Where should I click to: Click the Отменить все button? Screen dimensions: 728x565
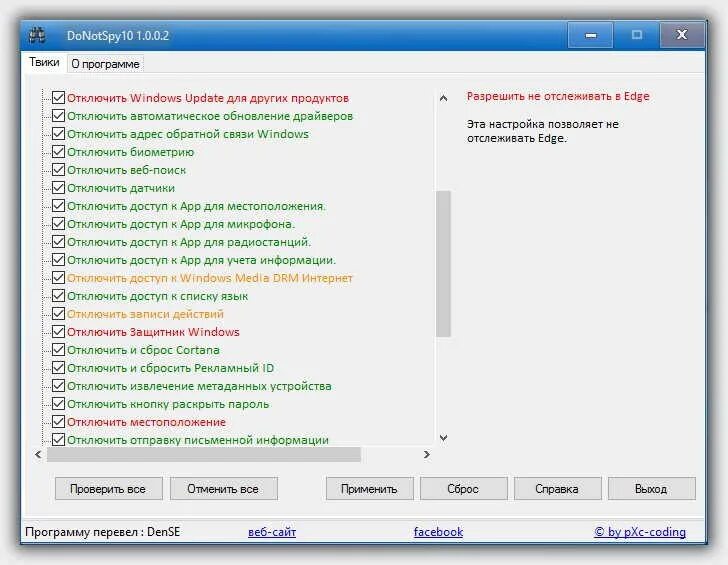point(224,488)
